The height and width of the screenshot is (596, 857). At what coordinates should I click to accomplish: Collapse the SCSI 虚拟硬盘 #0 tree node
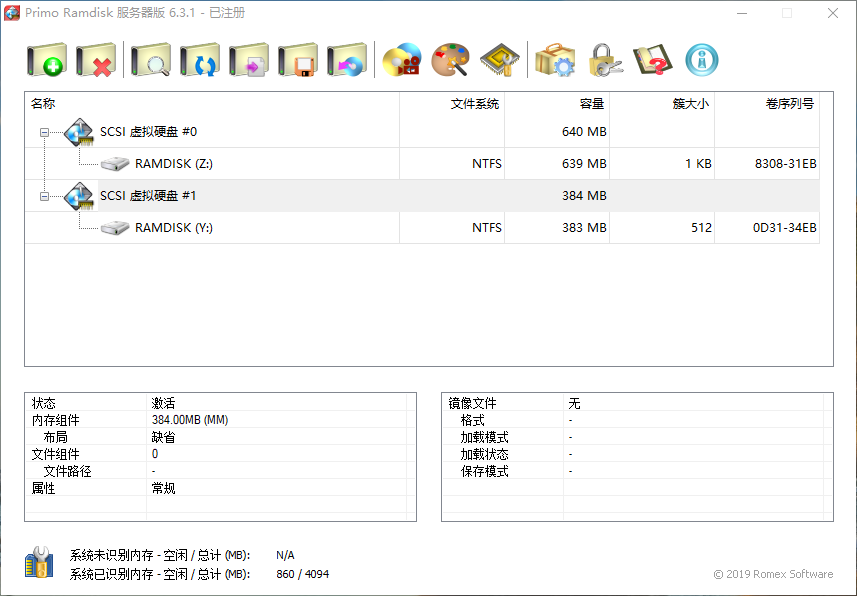(x=42, y=131)
